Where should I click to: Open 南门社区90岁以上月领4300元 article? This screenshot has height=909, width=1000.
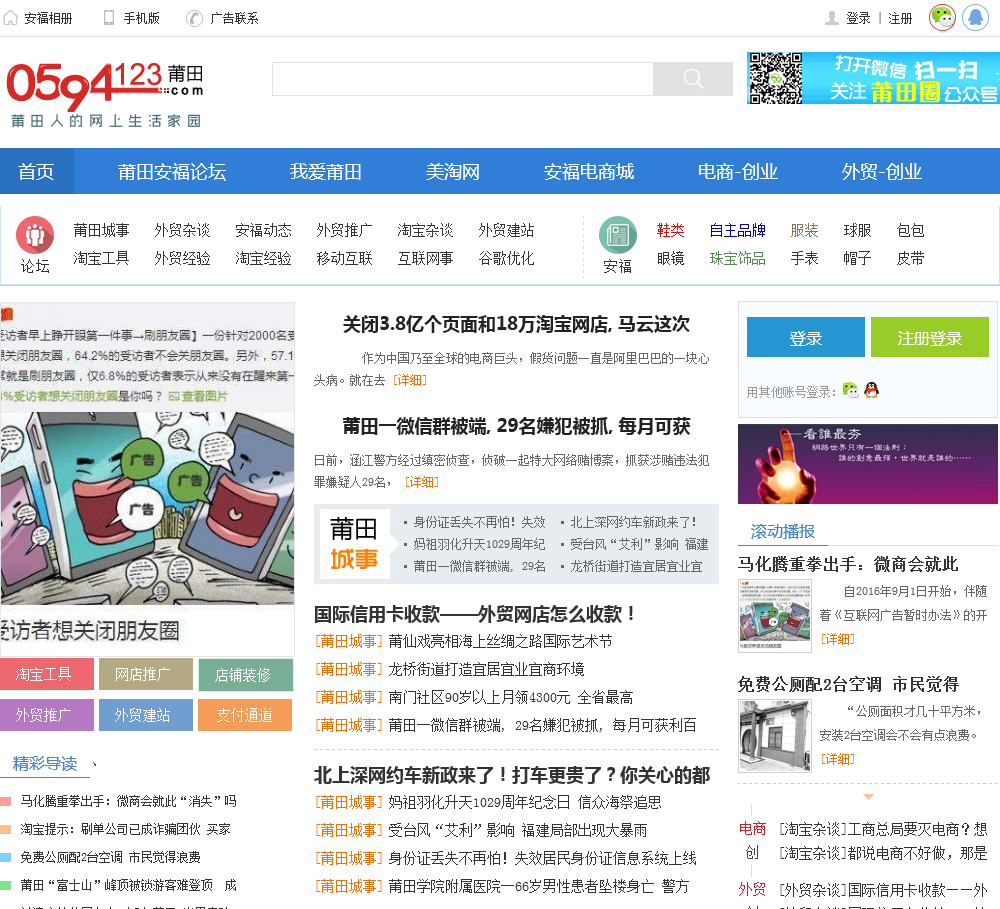(x=510, y=697)
